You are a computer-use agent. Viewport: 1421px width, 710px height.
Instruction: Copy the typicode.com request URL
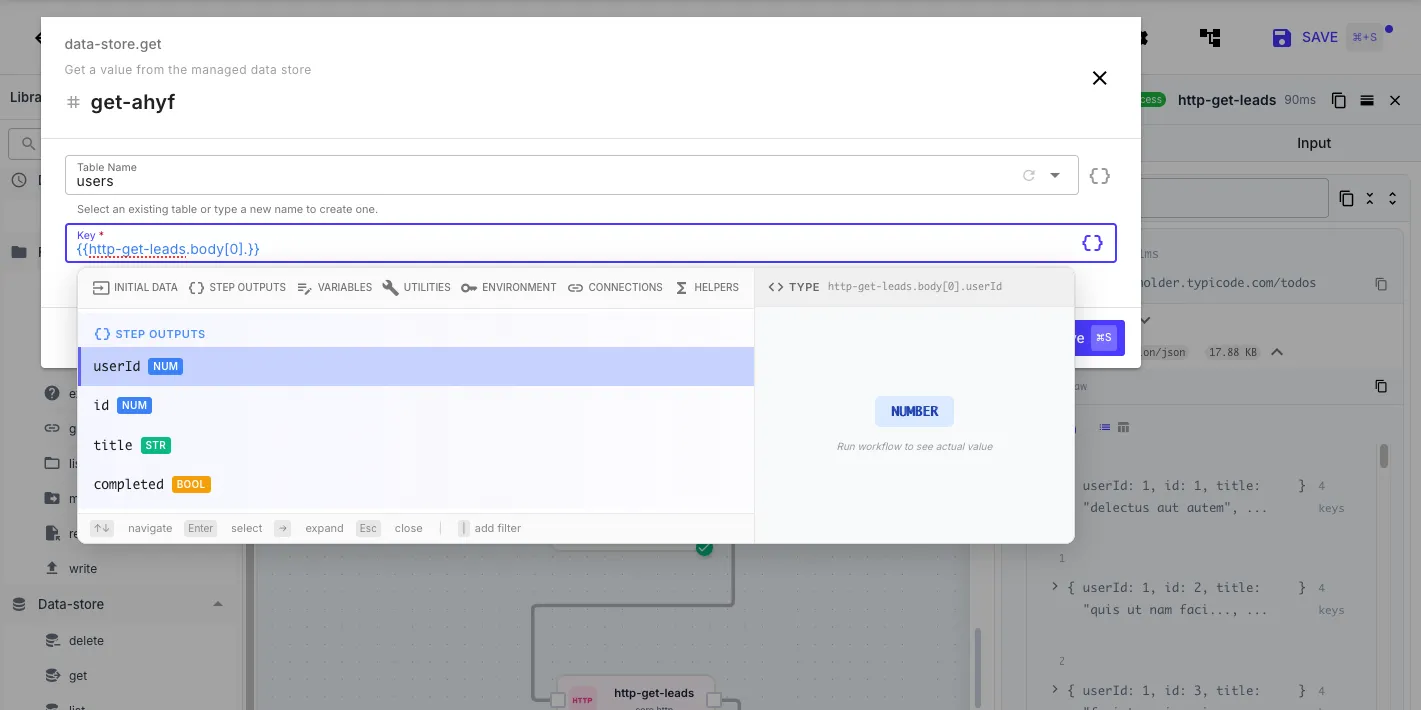pyautogui.click(x=1381, y=284)
